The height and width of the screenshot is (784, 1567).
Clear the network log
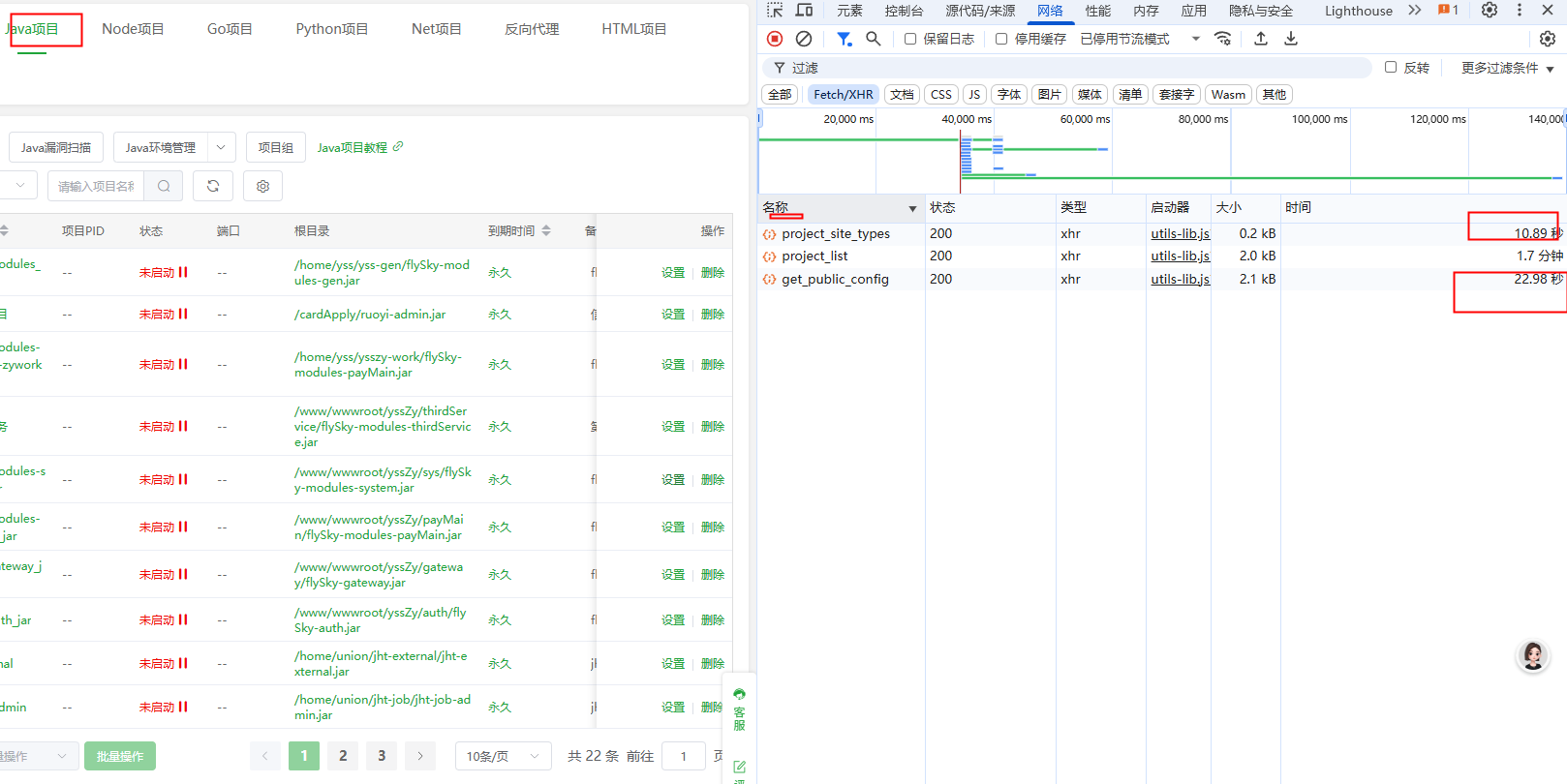[x=804, y=39]
